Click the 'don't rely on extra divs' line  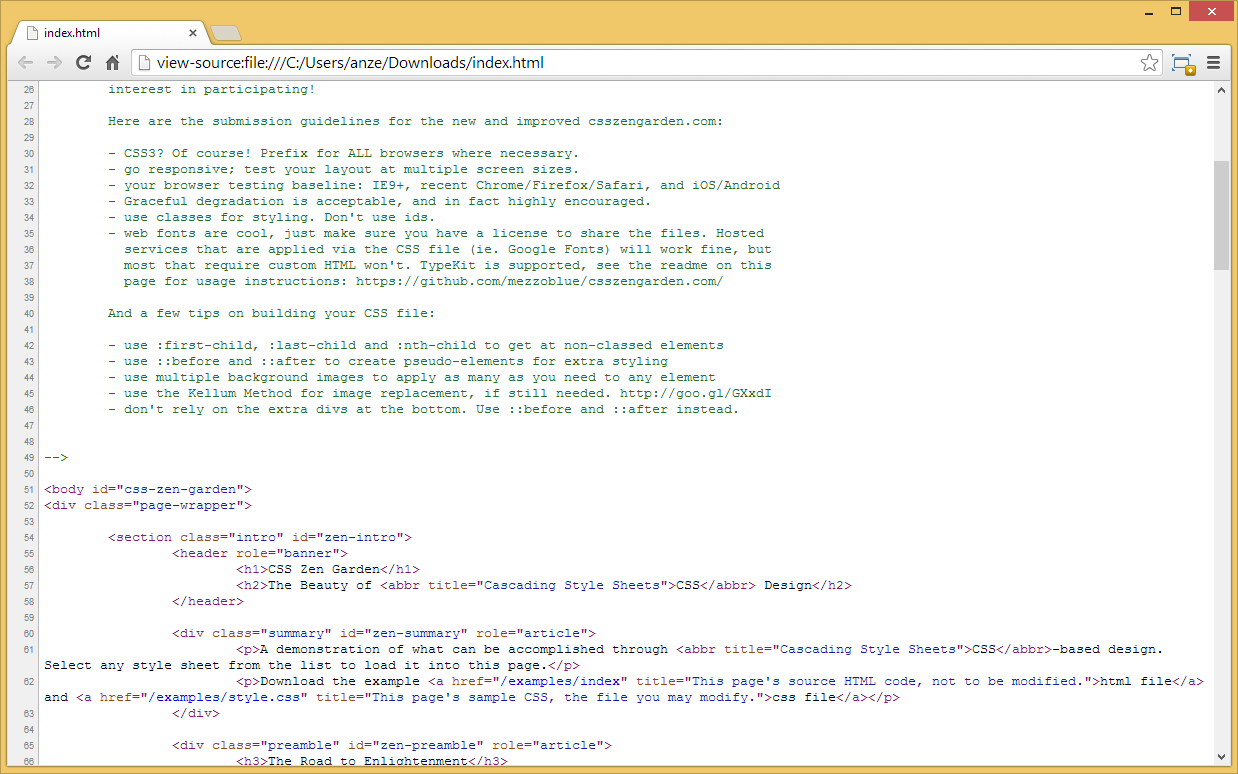[424, 410]
